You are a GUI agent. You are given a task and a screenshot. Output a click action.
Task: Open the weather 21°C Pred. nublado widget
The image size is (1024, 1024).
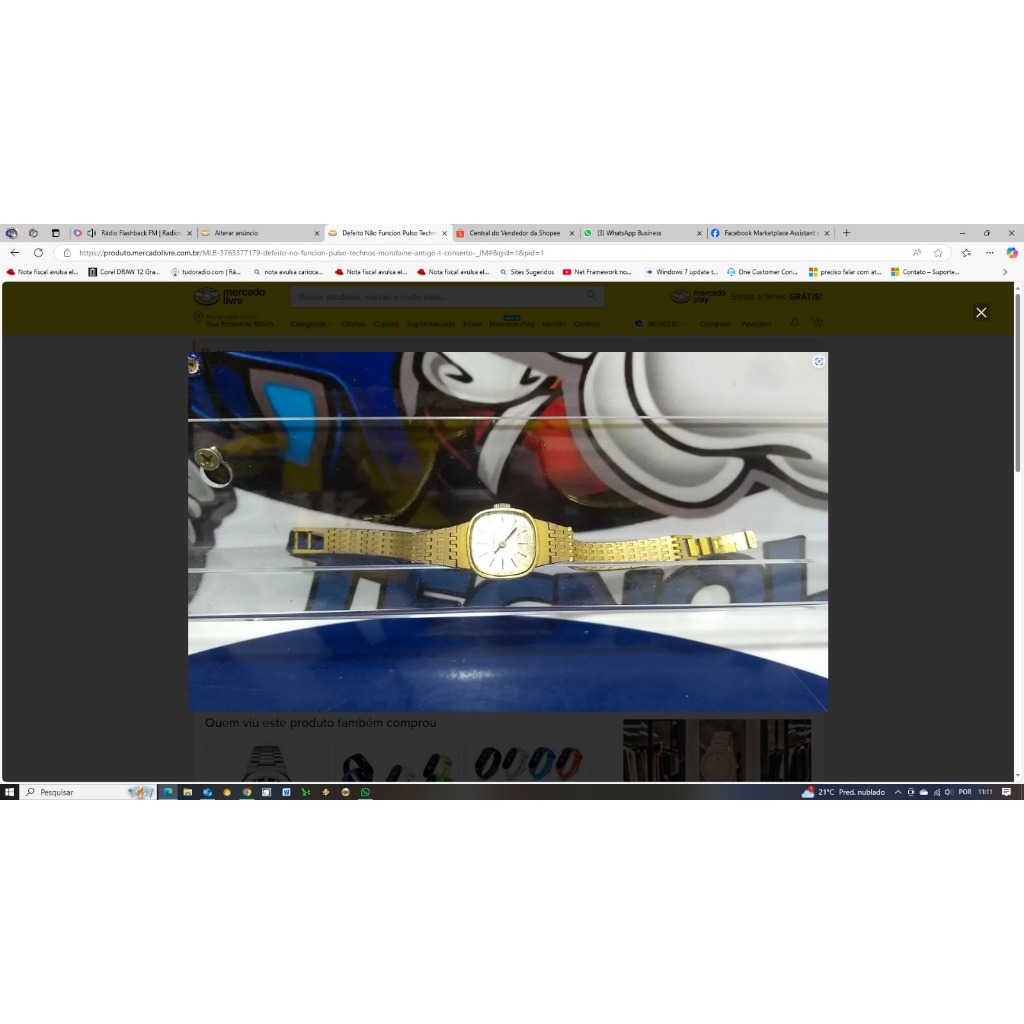pyautogui.click(x=843, y=792)
